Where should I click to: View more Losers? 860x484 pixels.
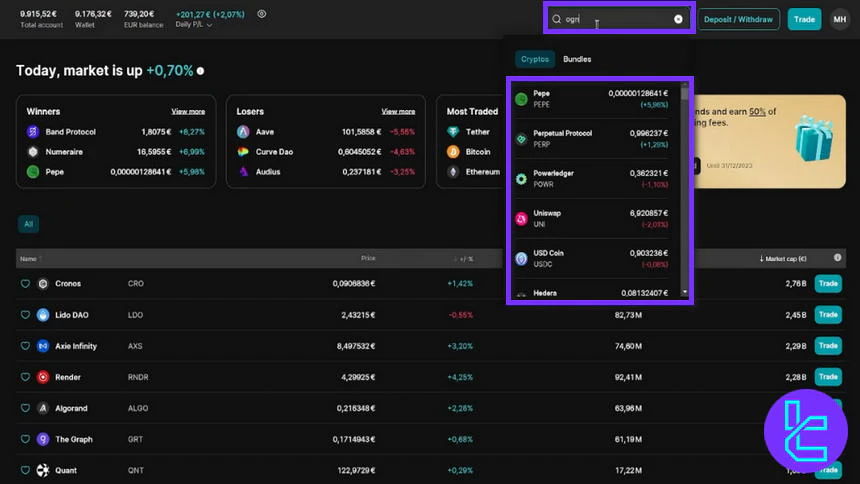click(398, 111)
